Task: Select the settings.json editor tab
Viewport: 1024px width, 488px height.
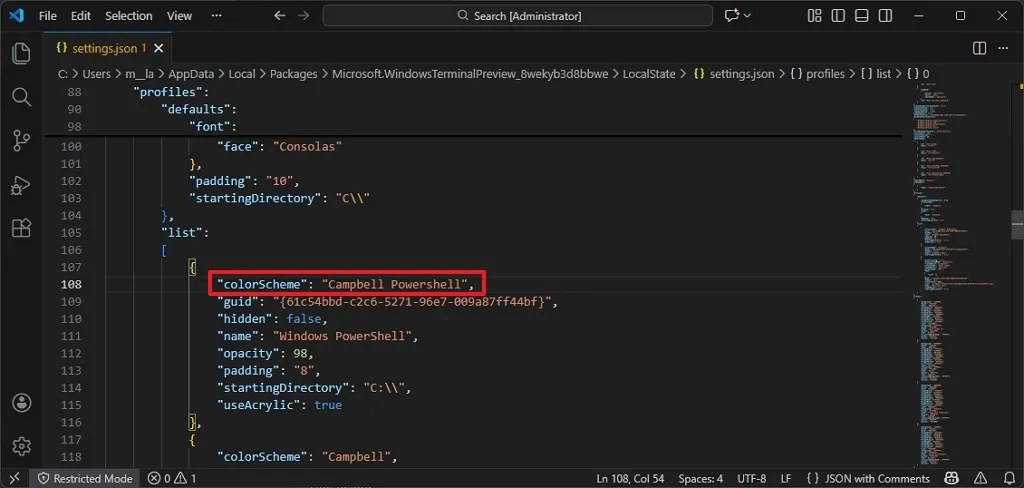Action: tap(108, 48)
